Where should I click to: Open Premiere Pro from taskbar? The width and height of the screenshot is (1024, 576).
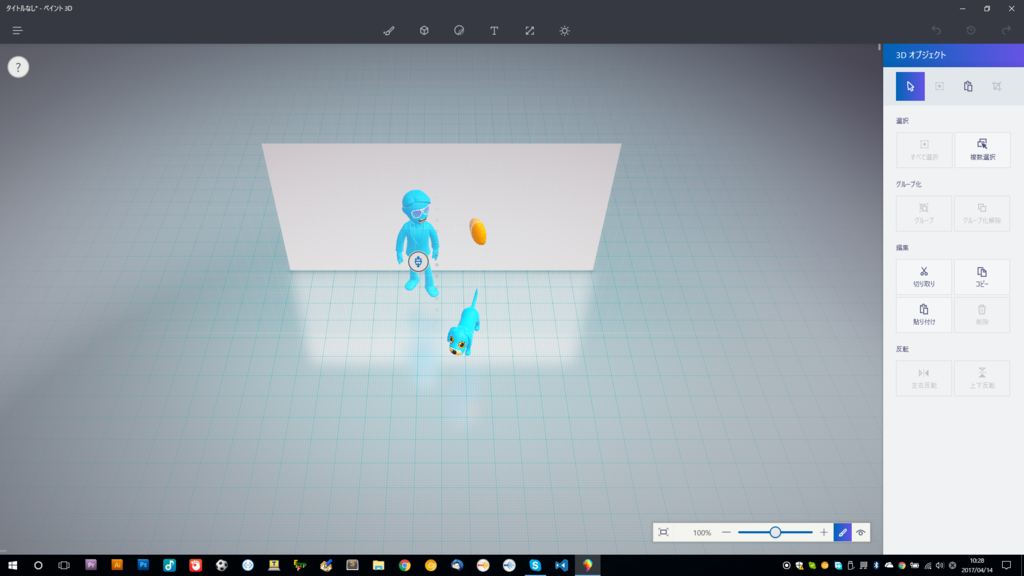[x=91, y=565]
